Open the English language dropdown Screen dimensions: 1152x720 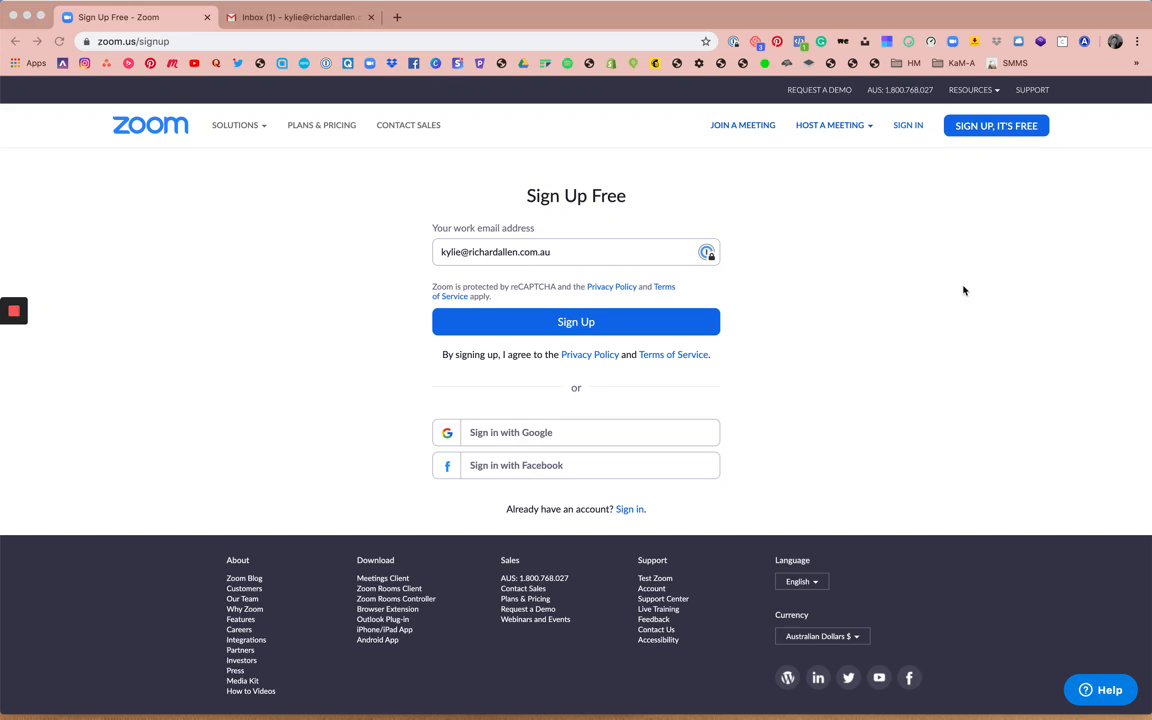[x=802, y=581]
